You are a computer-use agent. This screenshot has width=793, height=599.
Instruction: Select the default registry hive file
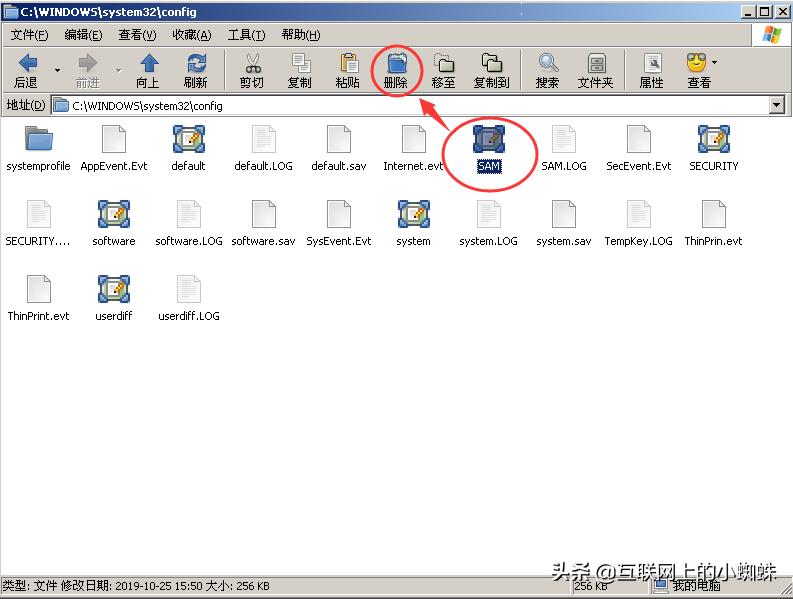point(189,149)
